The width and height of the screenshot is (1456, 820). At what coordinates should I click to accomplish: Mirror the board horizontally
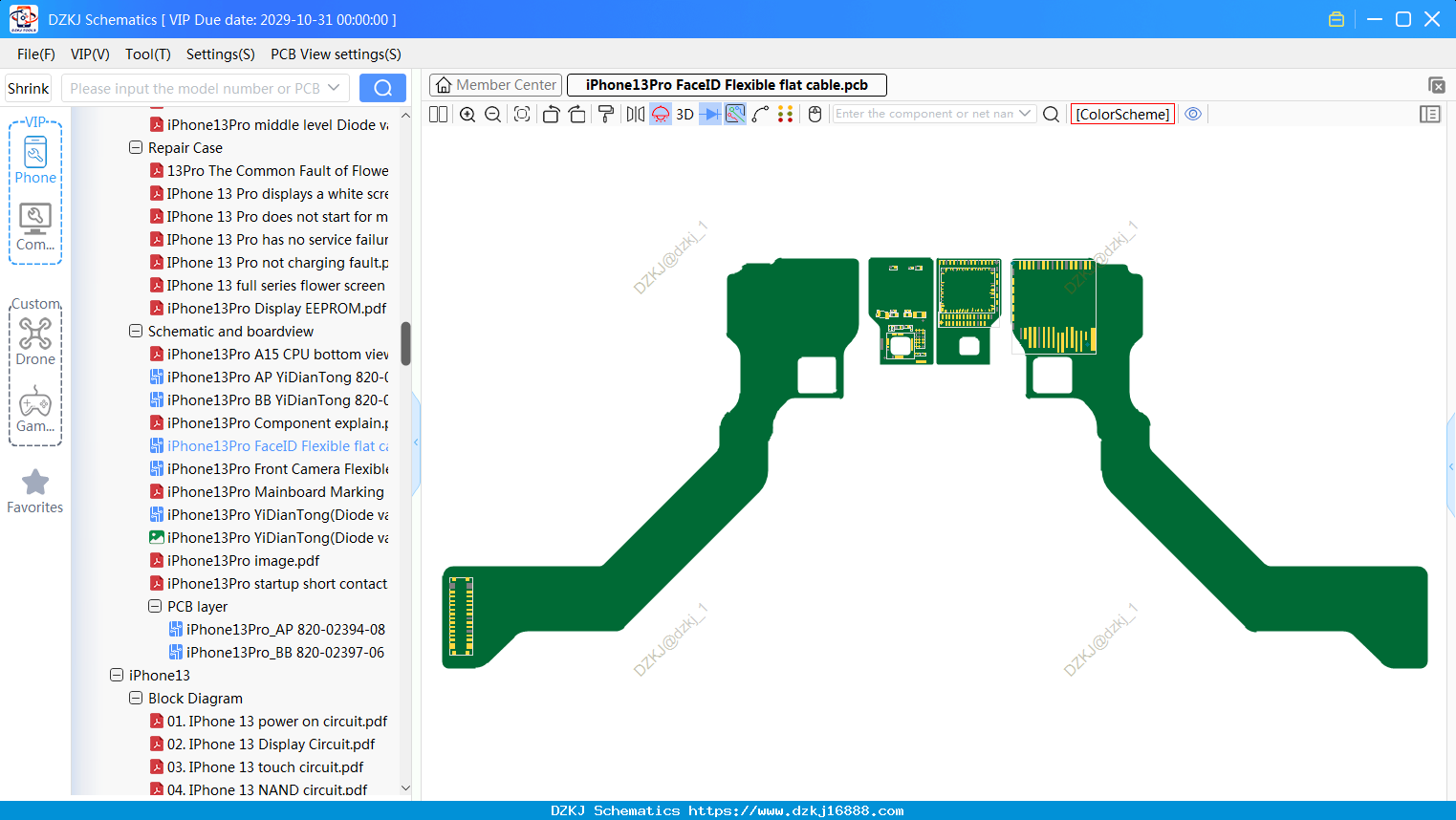point(635,114)
